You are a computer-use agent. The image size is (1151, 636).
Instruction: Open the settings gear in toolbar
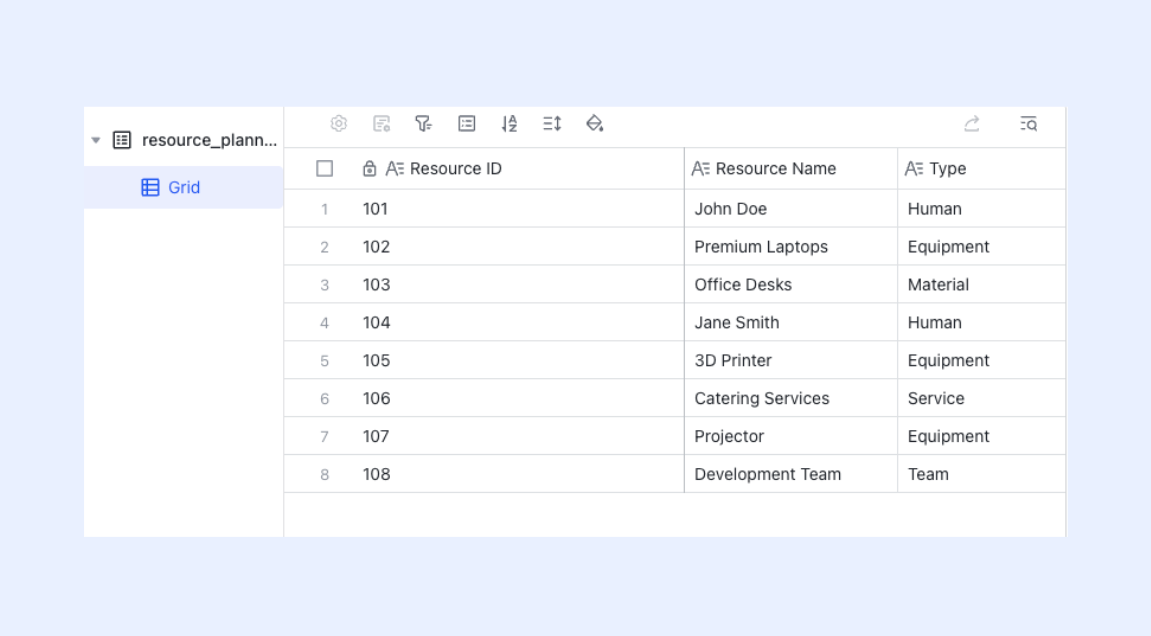(x=338, y=123)
